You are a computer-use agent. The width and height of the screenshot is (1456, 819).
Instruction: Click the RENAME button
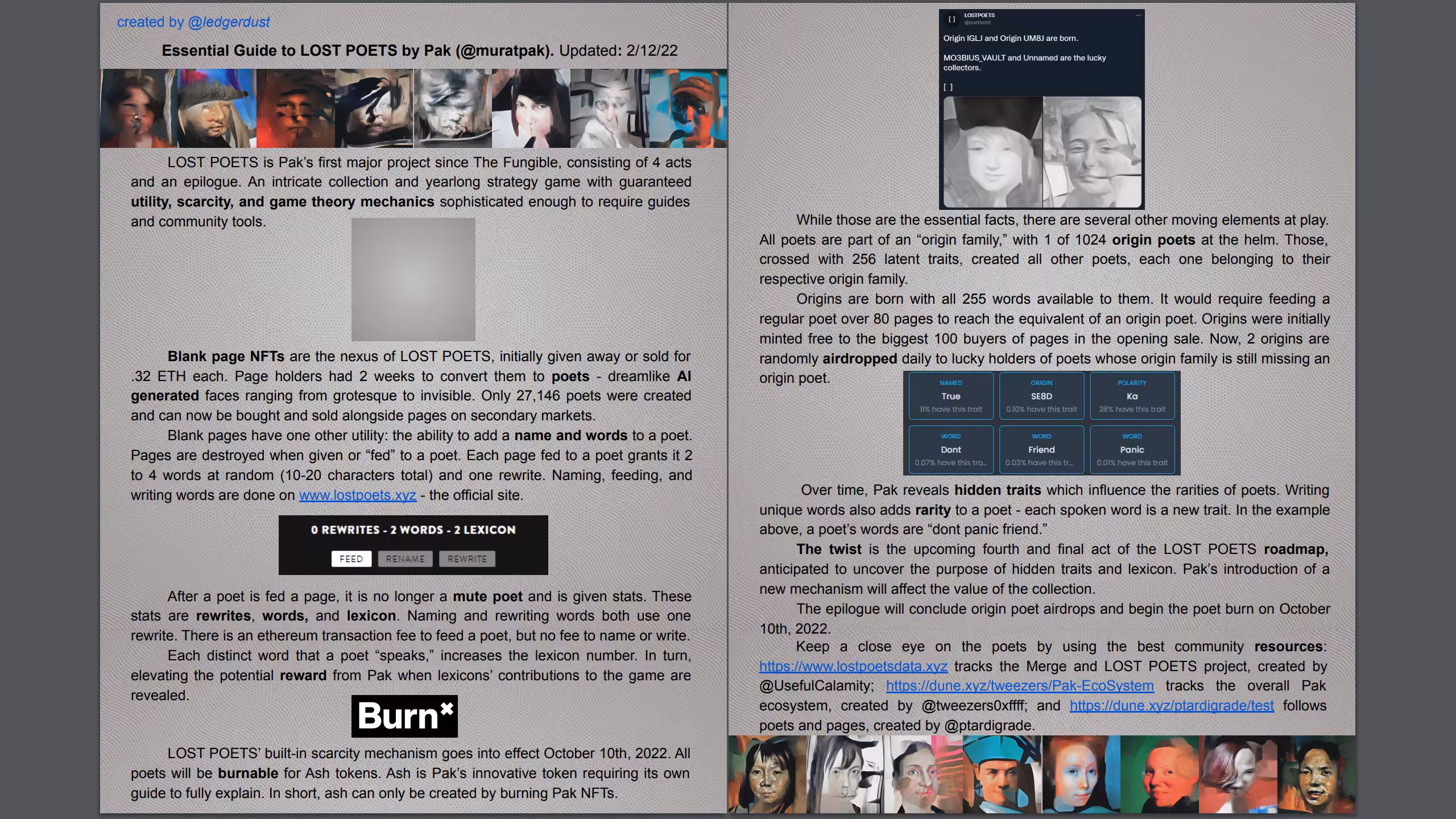point(405,559)
